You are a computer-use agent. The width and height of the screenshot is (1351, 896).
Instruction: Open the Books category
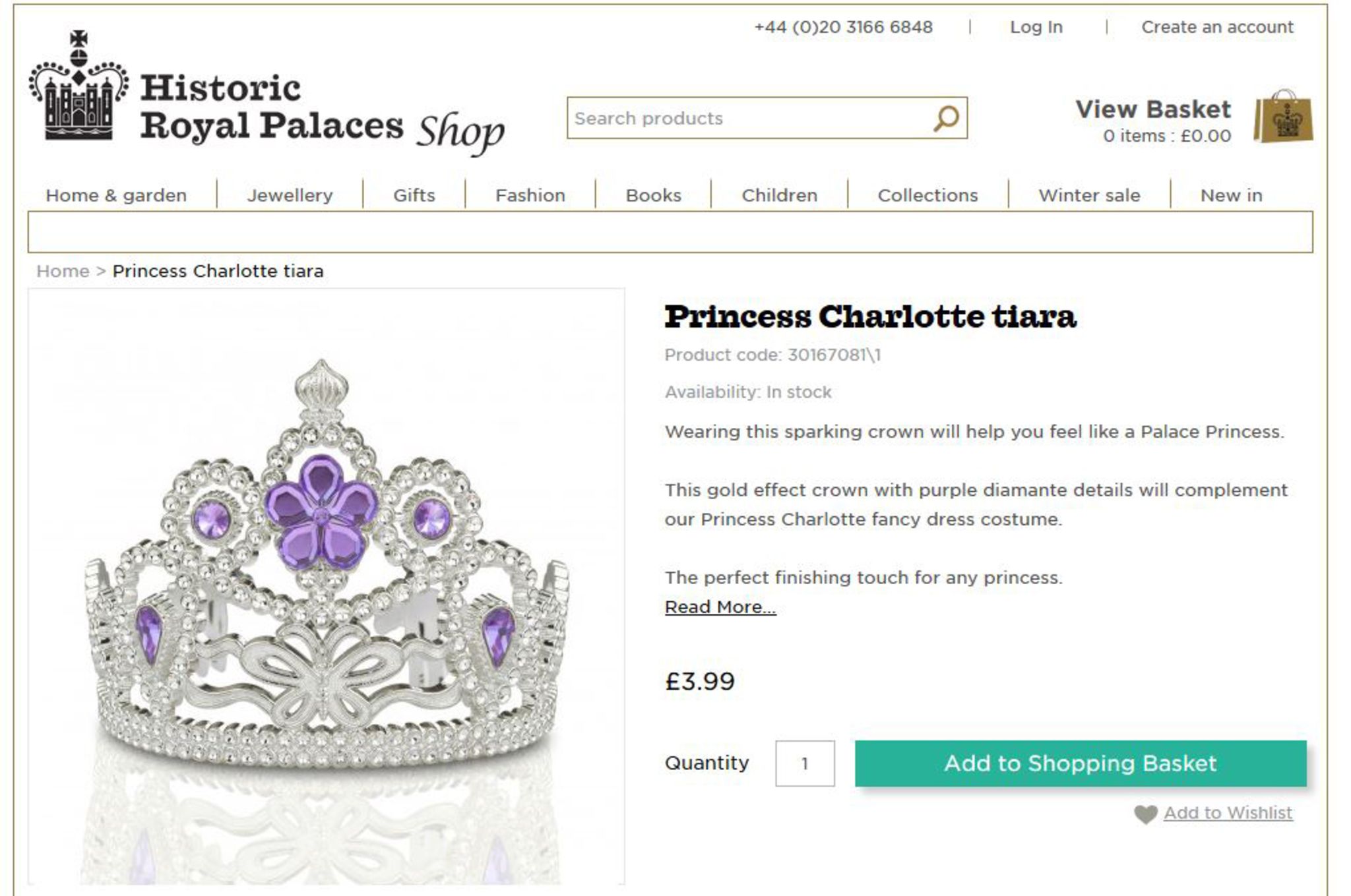(653, 195)
